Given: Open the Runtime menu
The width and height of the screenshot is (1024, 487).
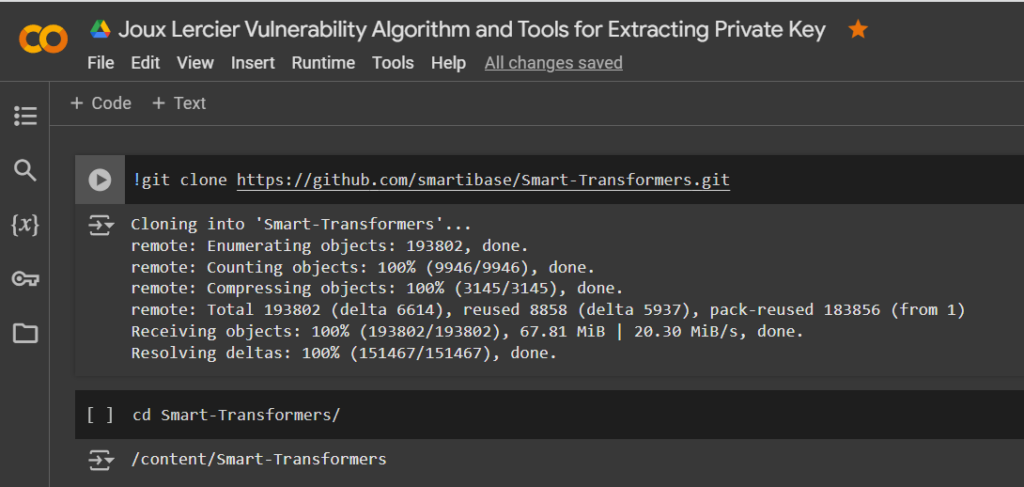Looking at the screenshot, I should pyautogui.click(x=323, y=63).
